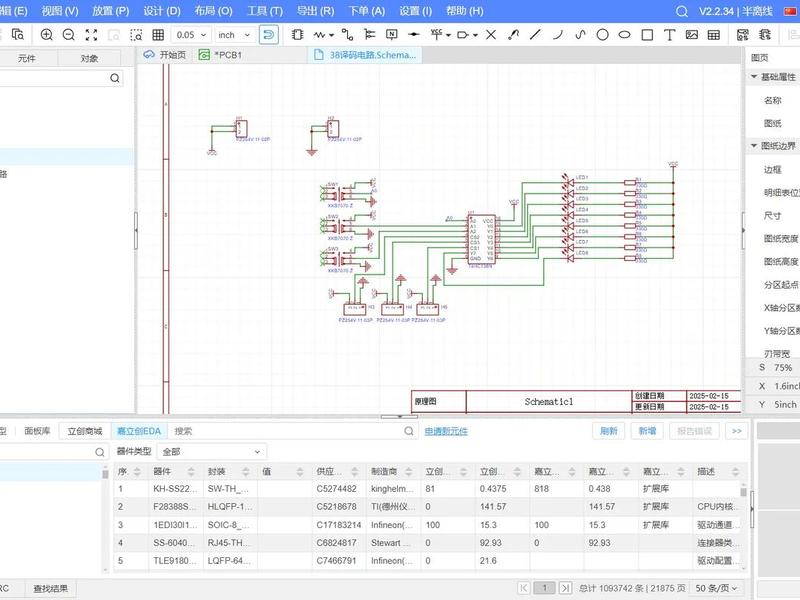The width and height of the screenshot is (800, 600).
Task: Select the Bezier curve tool
Action: [580, 35]
